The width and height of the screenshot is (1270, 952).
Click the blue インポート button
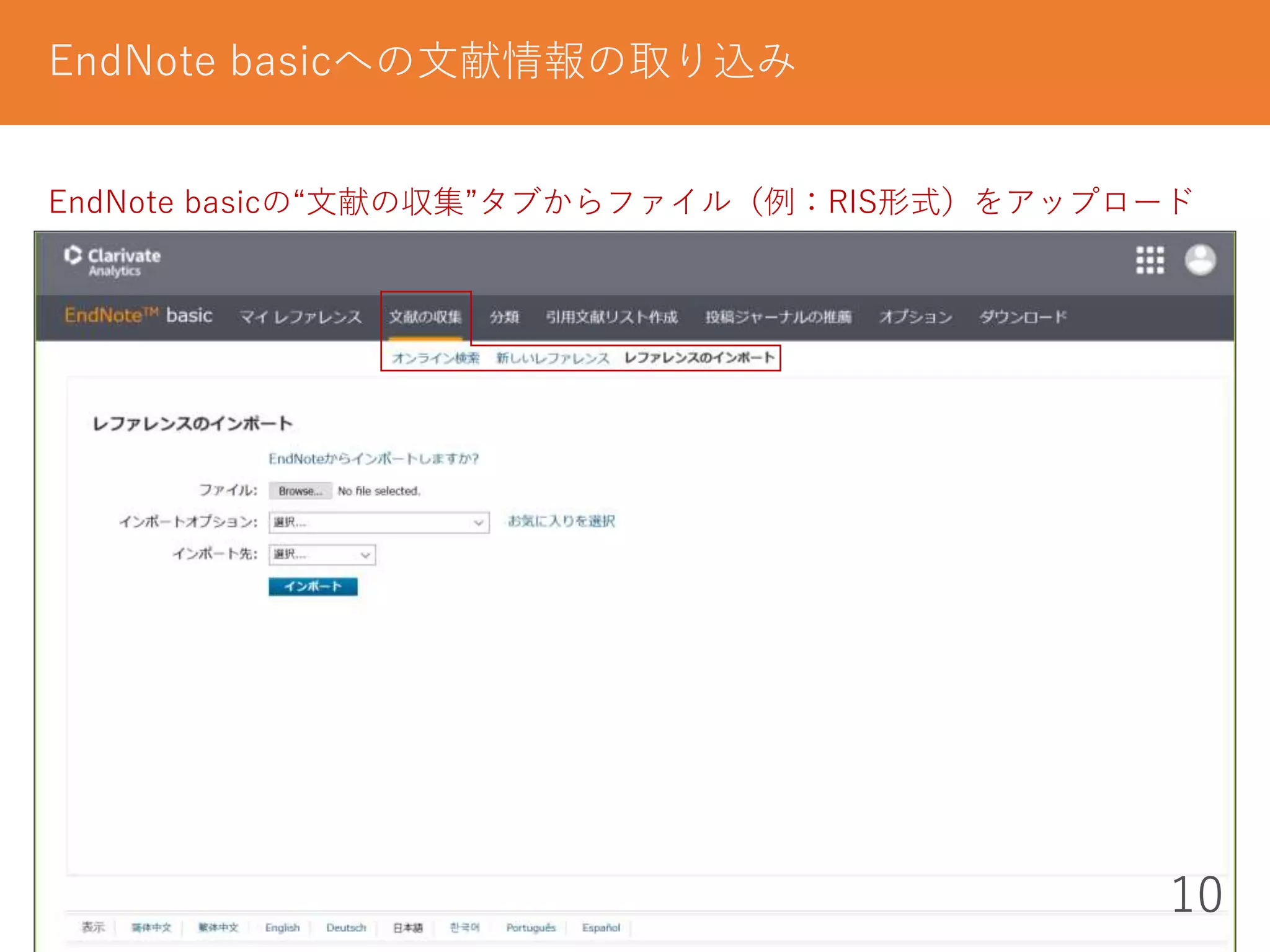pos(313,586)
